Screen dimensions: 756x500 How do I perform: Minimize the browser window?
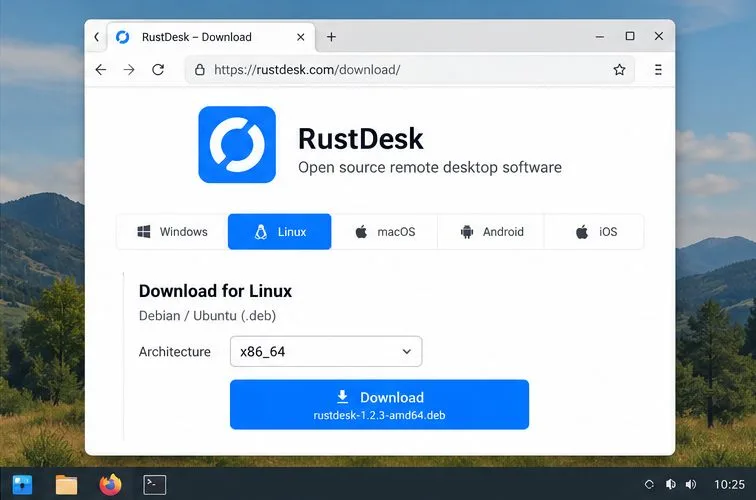[600, 37]
